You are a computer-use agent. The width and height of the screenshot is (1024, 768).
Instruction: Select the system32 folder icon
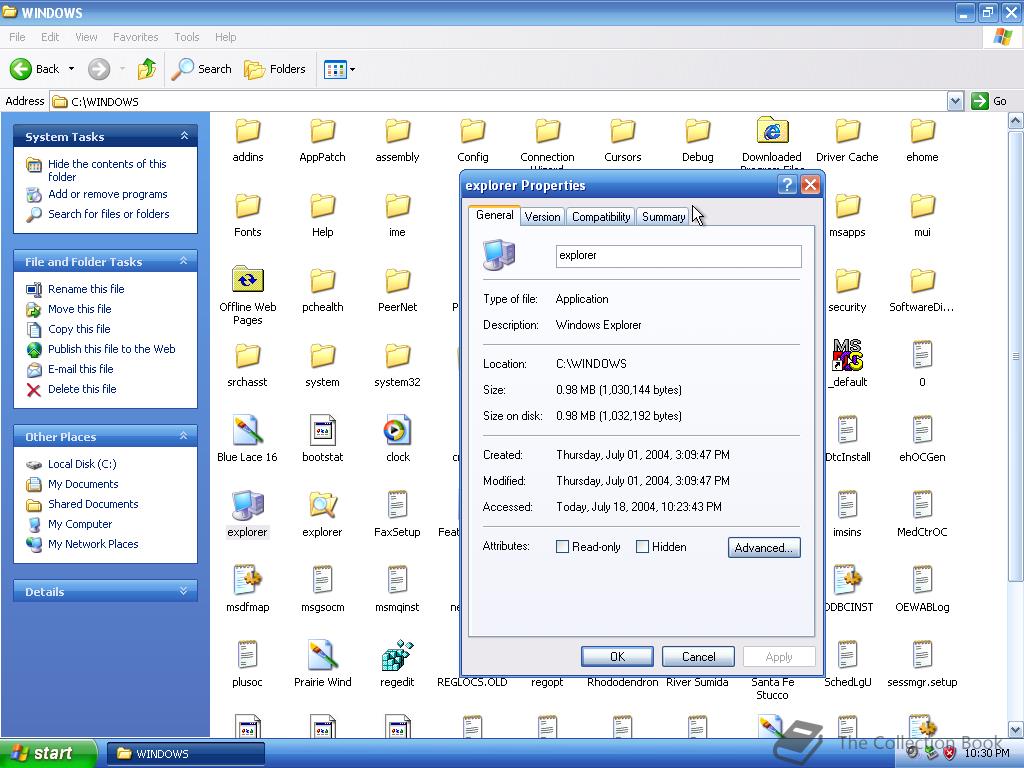(397, 357)
